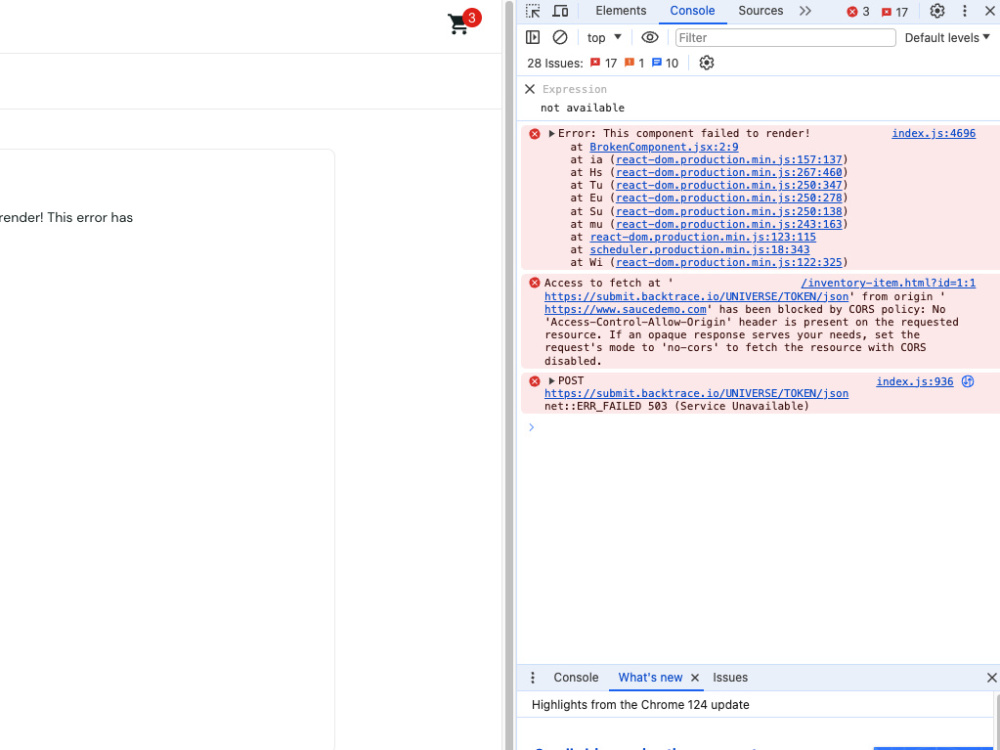Open react-dom.production.min.js:250:278 link
The image size is (1000, 750).
(x=729, y=198)
